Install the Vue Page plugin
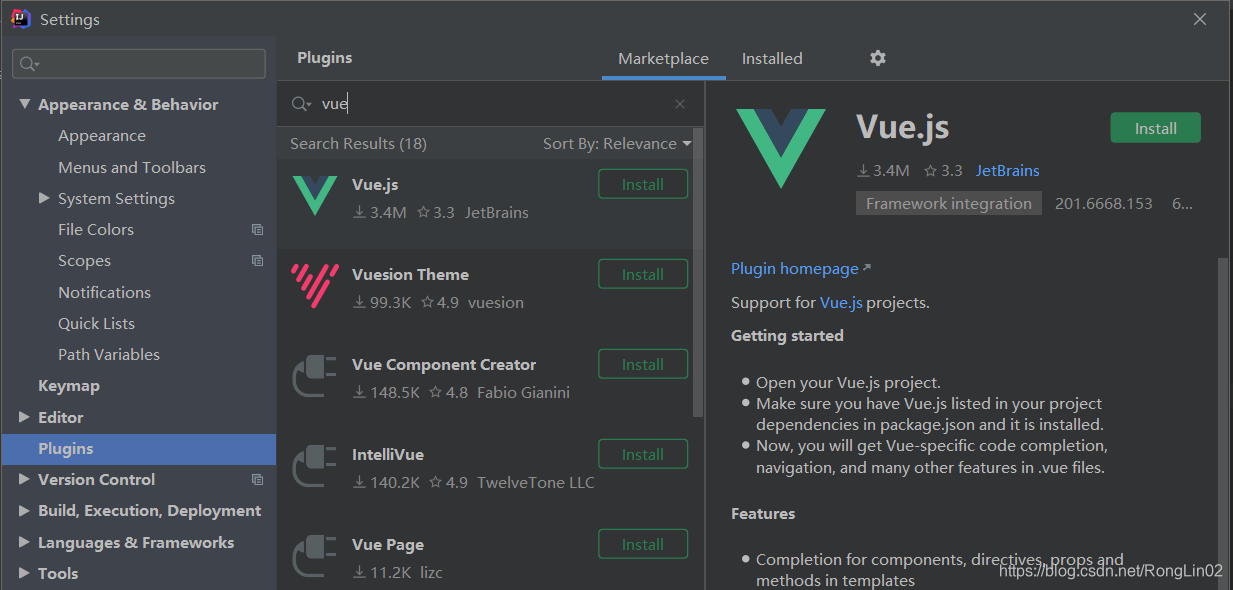1233x590 pixels. pos(643,544)
